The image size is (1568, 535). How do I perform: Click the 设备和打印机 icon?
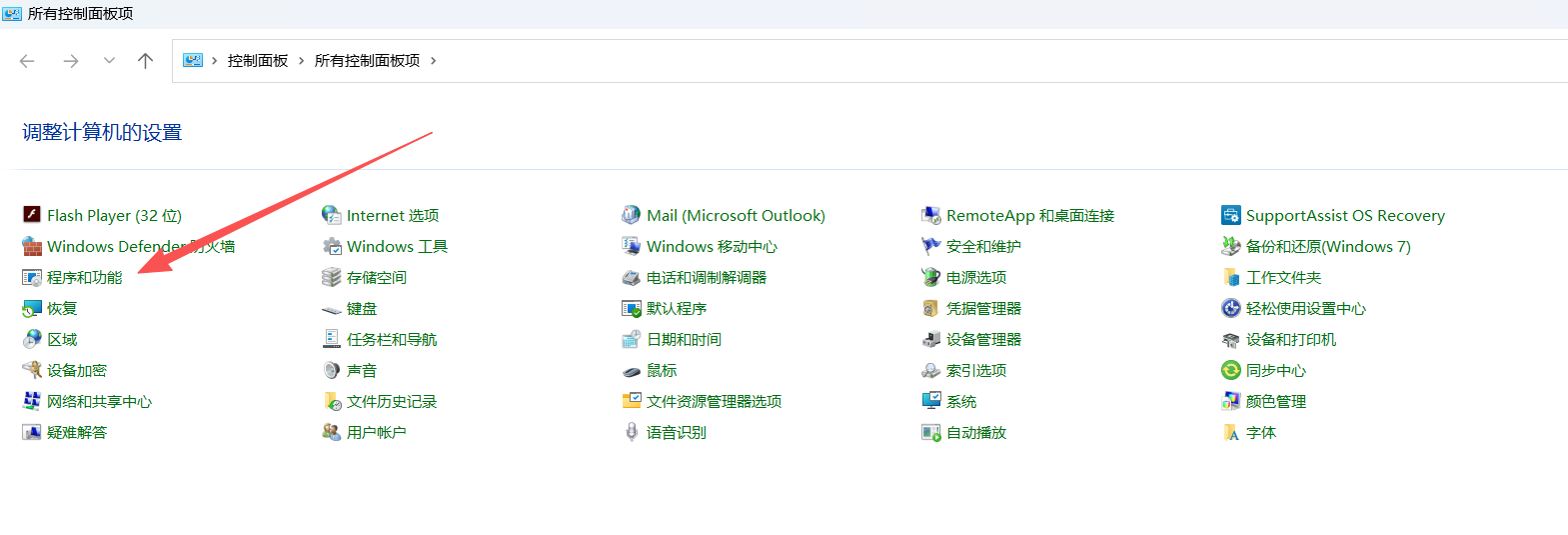[x=1231, y=339]
